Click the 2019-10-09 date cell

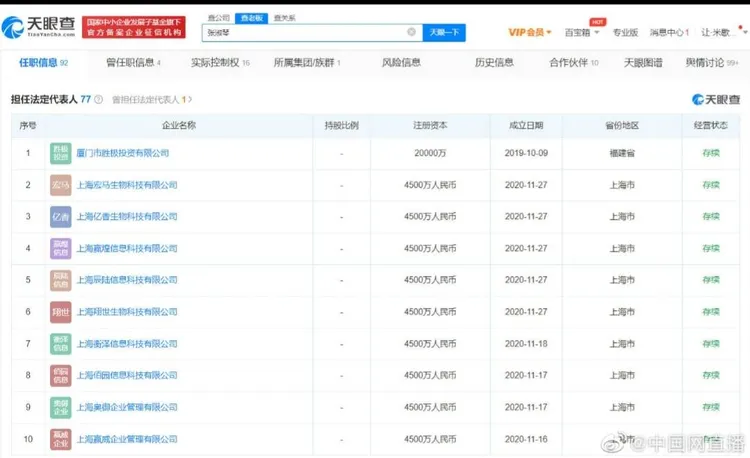(x=526, y=153)
